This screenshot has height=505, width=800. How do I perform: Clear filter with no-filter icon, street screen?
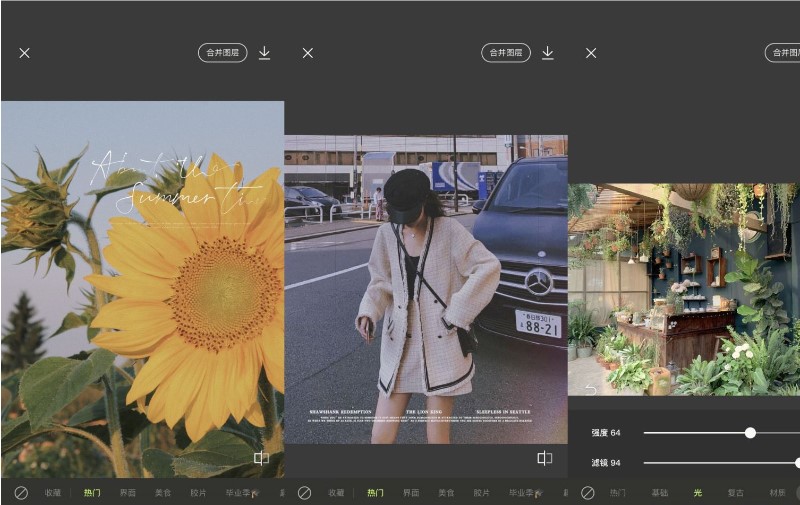304,493
